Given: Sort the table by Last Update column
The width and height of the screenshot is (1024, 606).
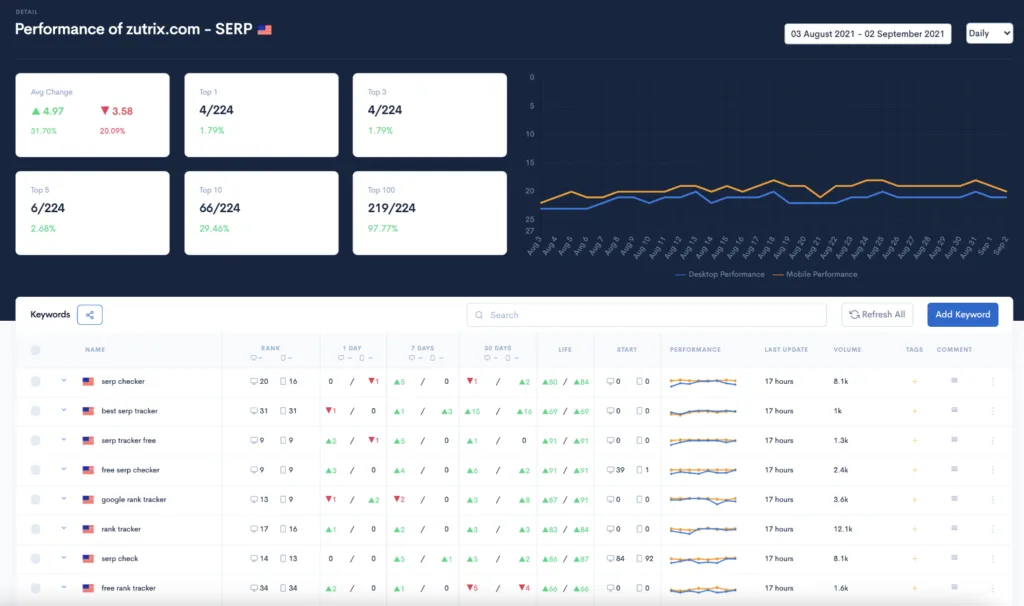Looking at the screenshot, I should (785, 350).
